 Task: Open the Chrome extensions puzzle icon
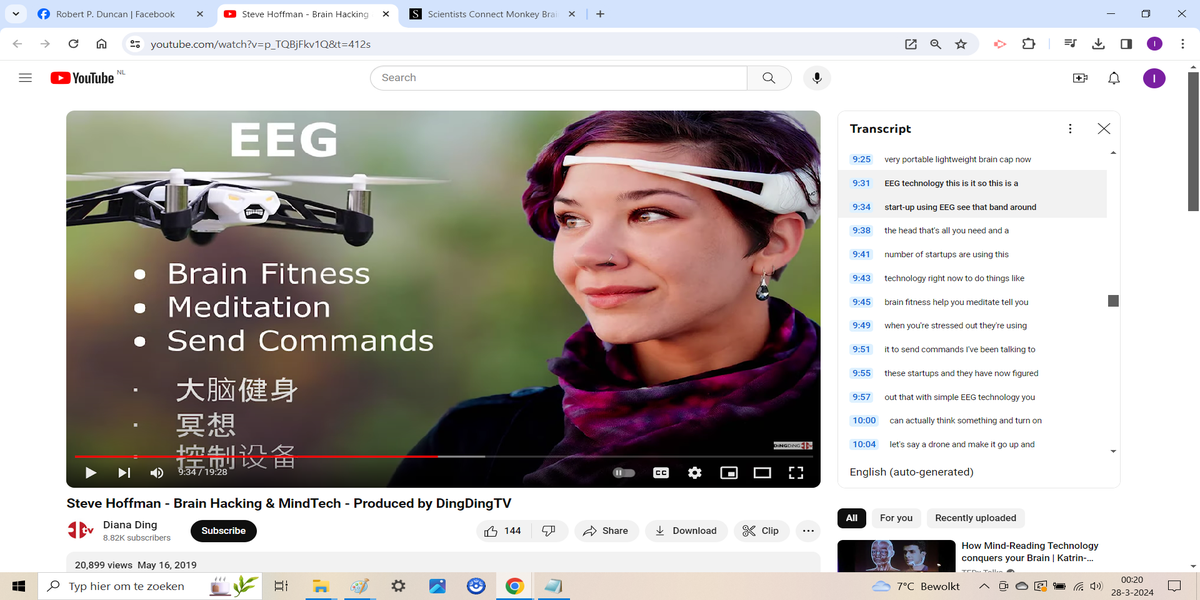[x=1028, y=44]
